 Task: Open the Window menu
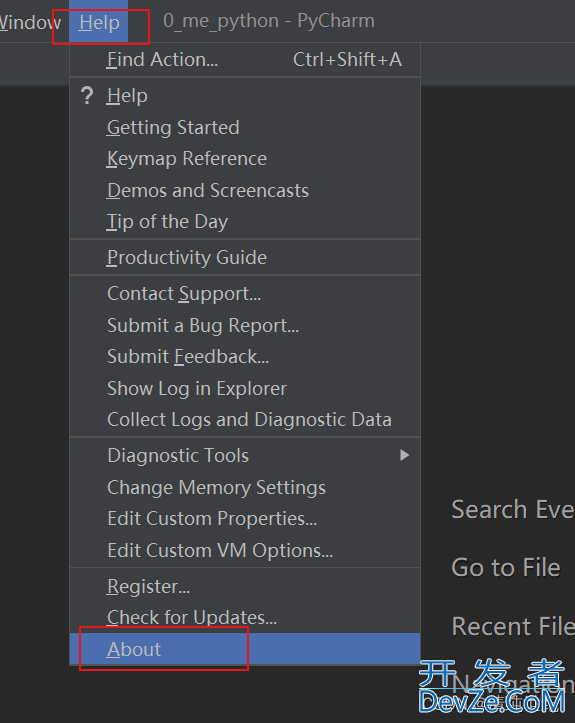(30, 22)
